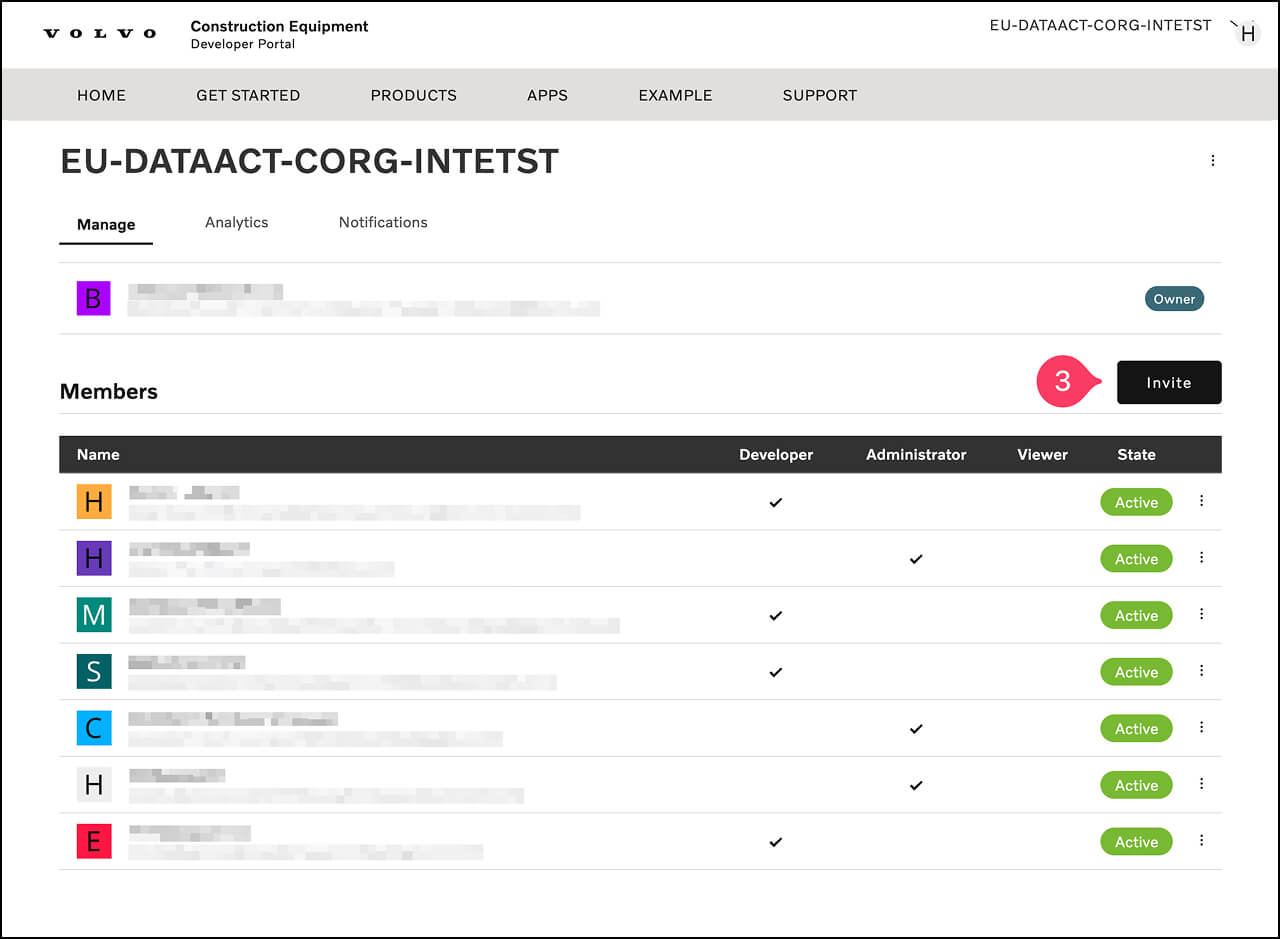The image size is (1280, 939).
Task: Click the orange H member avatar
Action: click(x=93, y=502)
